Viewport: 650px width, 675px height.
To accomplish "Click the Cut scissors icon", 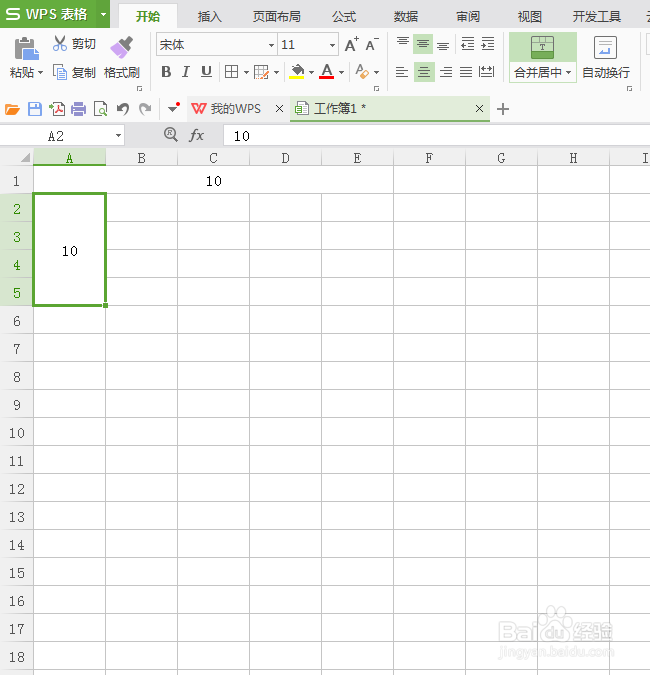I will click(x=60, y=43).
